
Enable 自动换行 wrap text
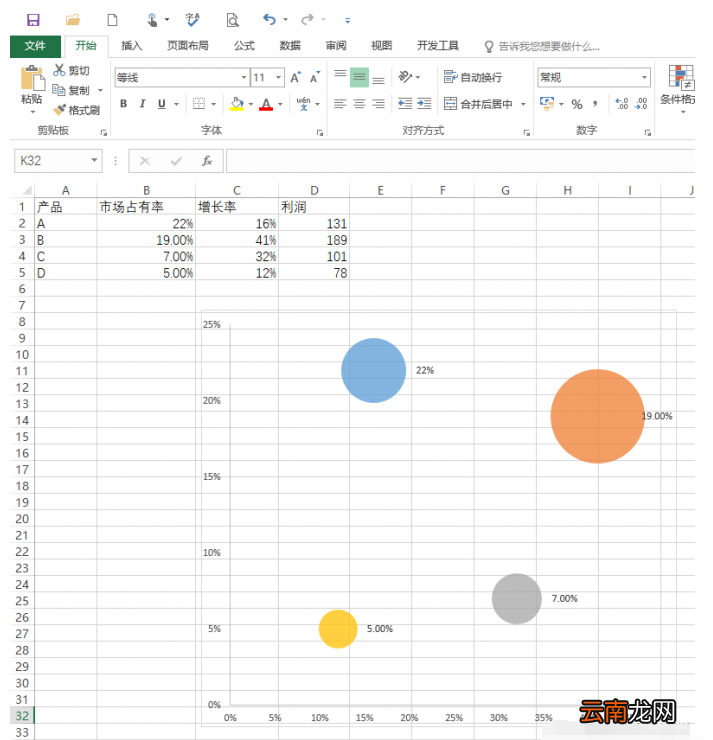[x=473, y=77]
